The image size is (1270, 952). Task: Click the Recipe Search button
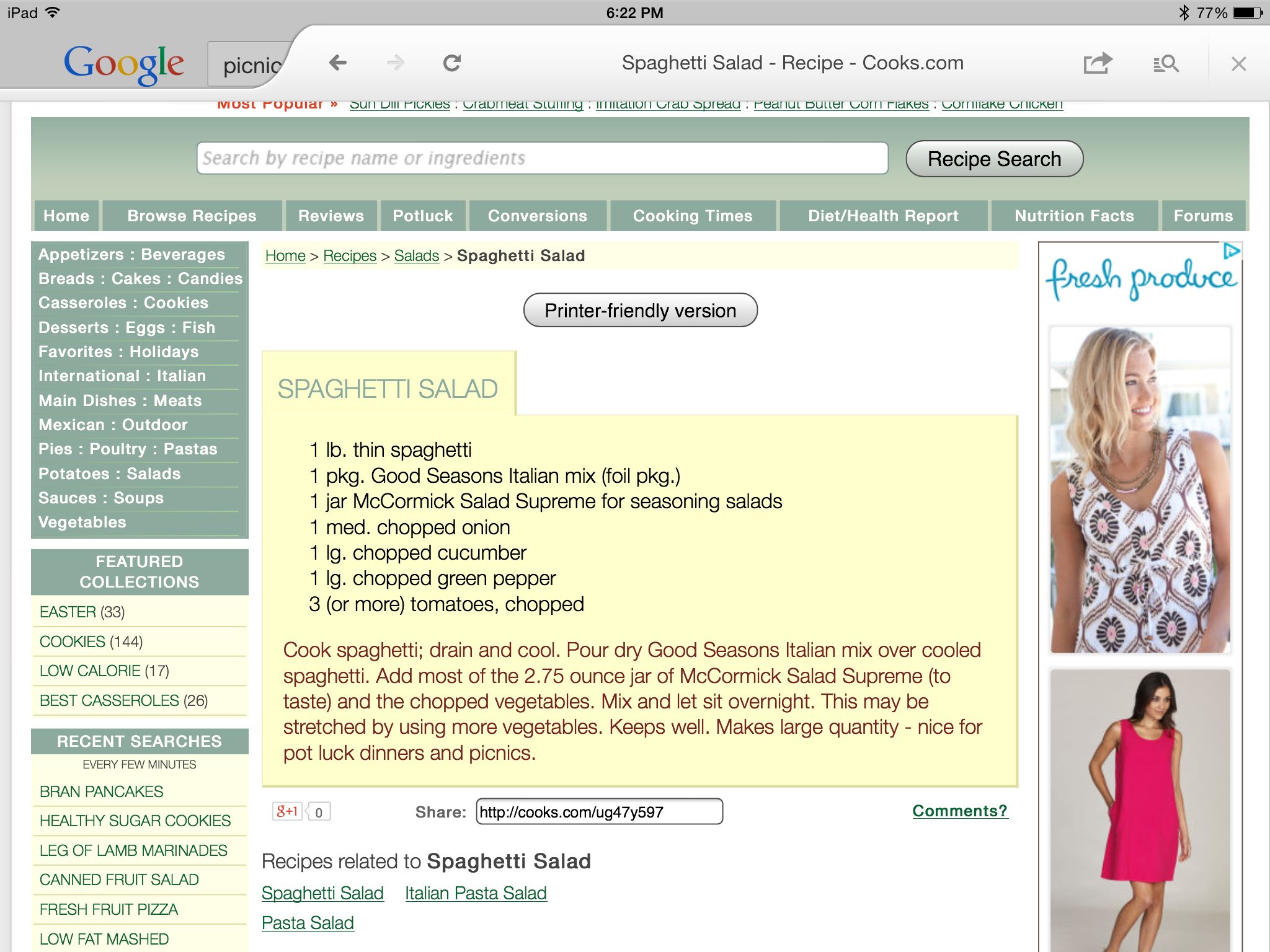coord(993,159)
